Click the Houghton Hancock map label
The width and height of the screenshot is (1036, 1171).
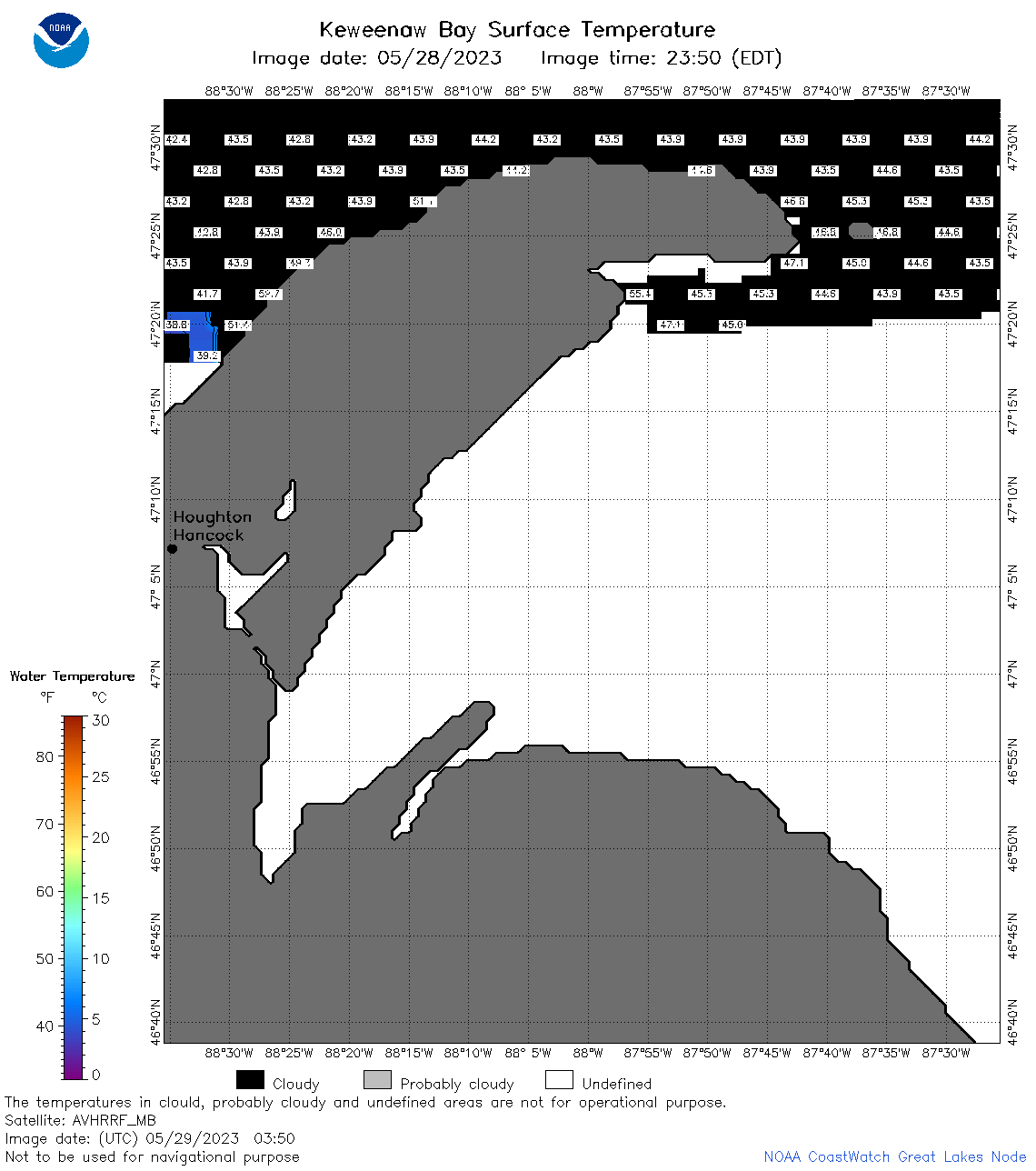212,525
